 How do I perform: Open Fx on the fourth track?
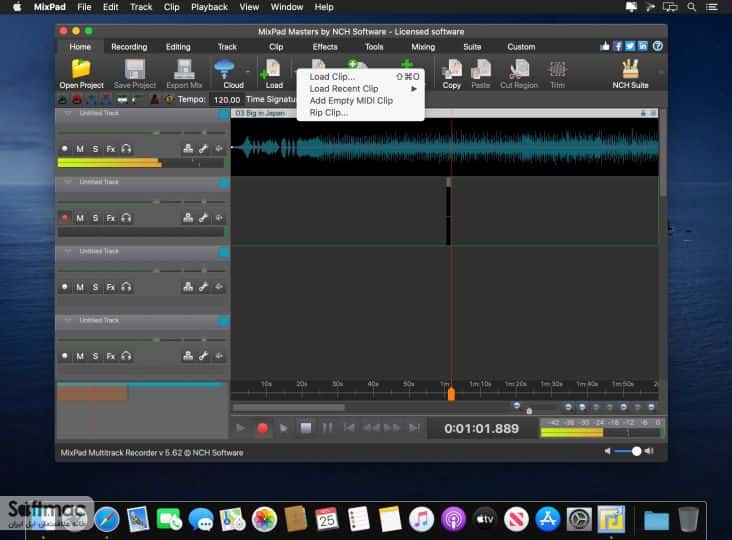tap(111, 356)
